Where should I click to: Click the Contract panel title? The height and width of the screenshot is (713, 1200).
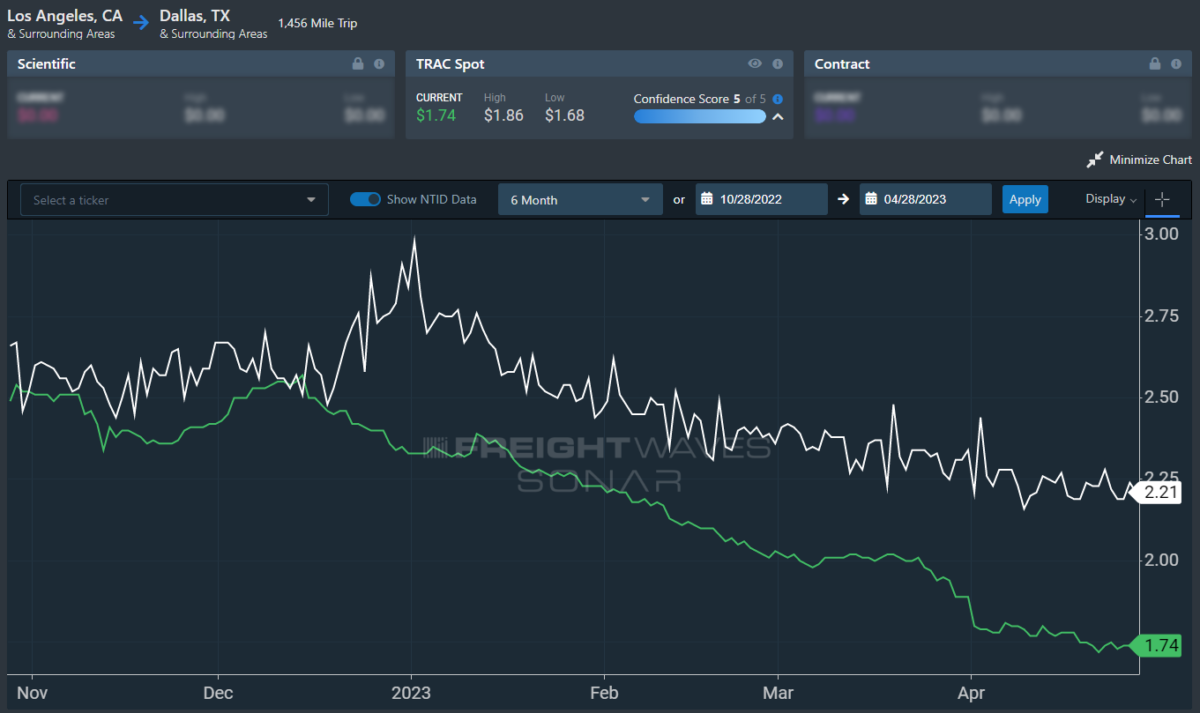coord(842,64)
